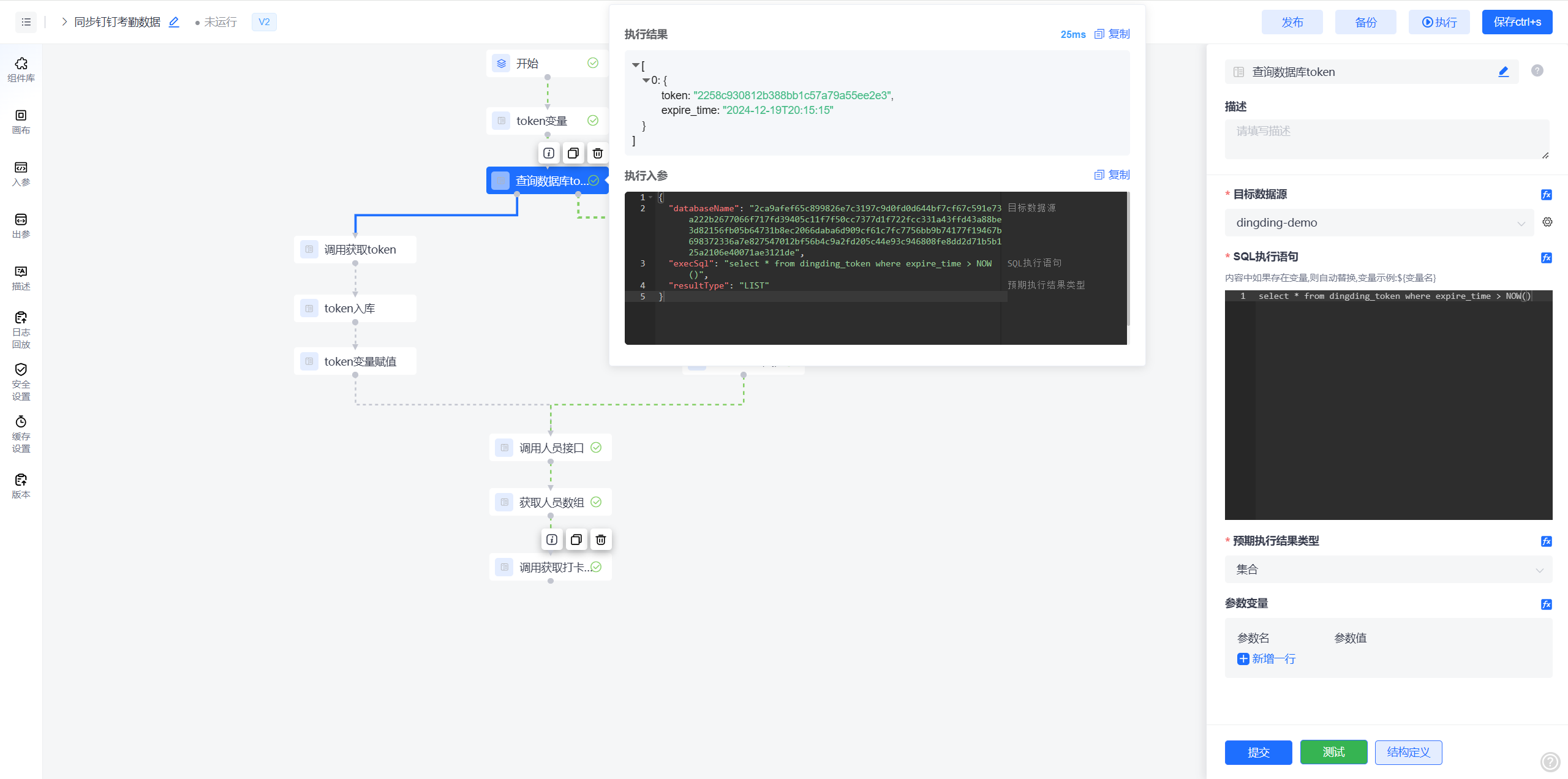Click the green 测试 test button
The image size is (1568, 779).
pos(1333,752)
